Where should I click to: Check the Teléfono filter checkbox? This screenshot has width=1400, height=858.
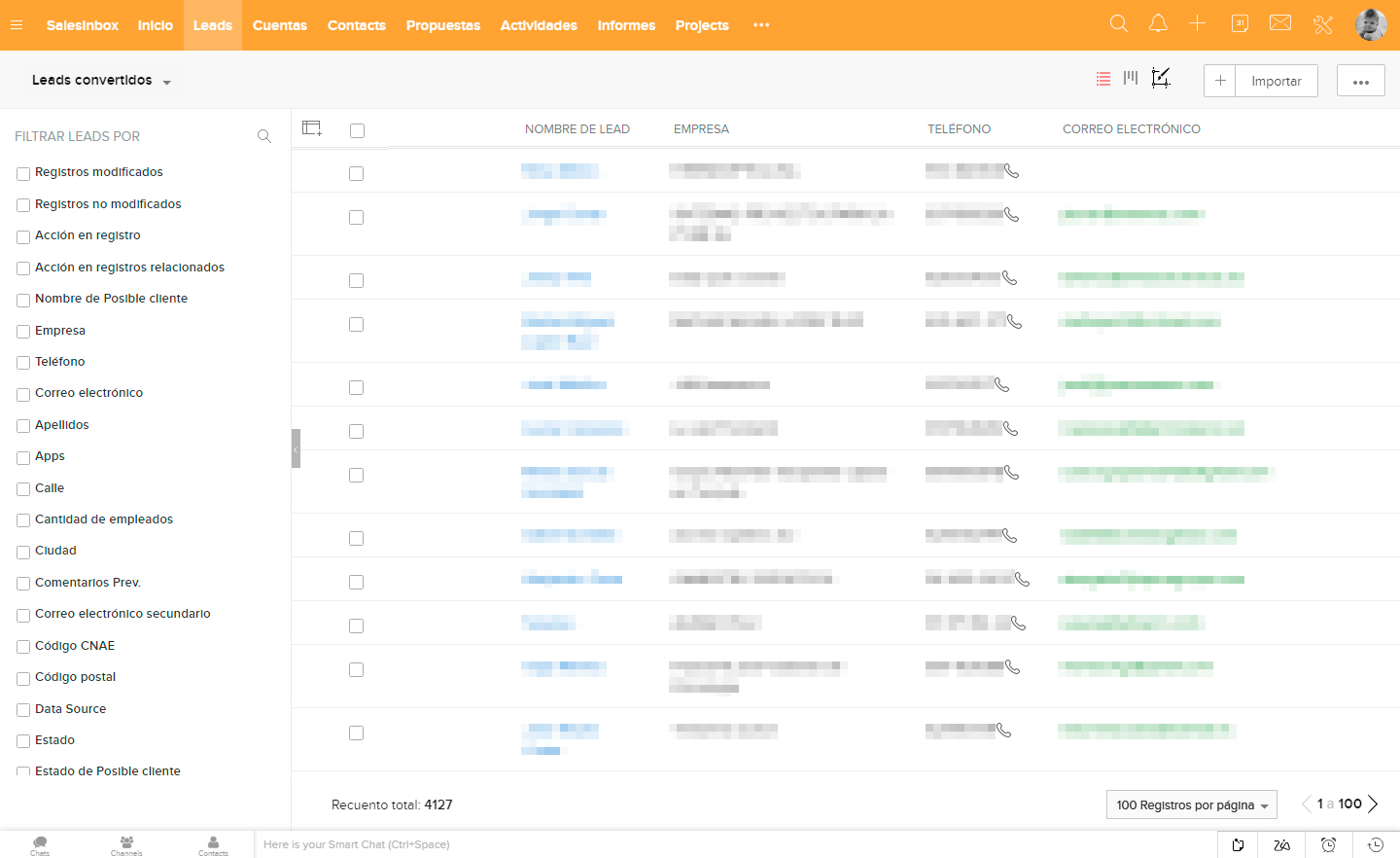[23, 363]
